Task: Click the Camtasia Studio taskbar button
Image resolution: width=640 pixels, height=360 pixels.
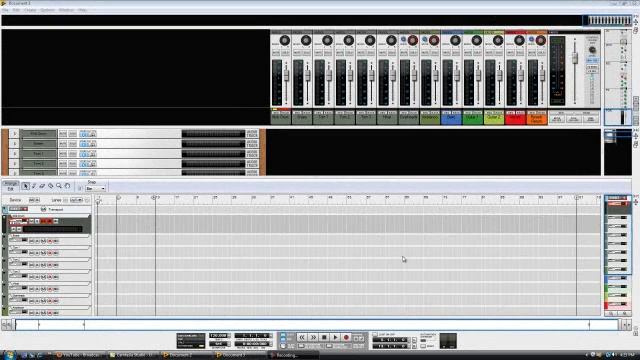Action: 133,355
